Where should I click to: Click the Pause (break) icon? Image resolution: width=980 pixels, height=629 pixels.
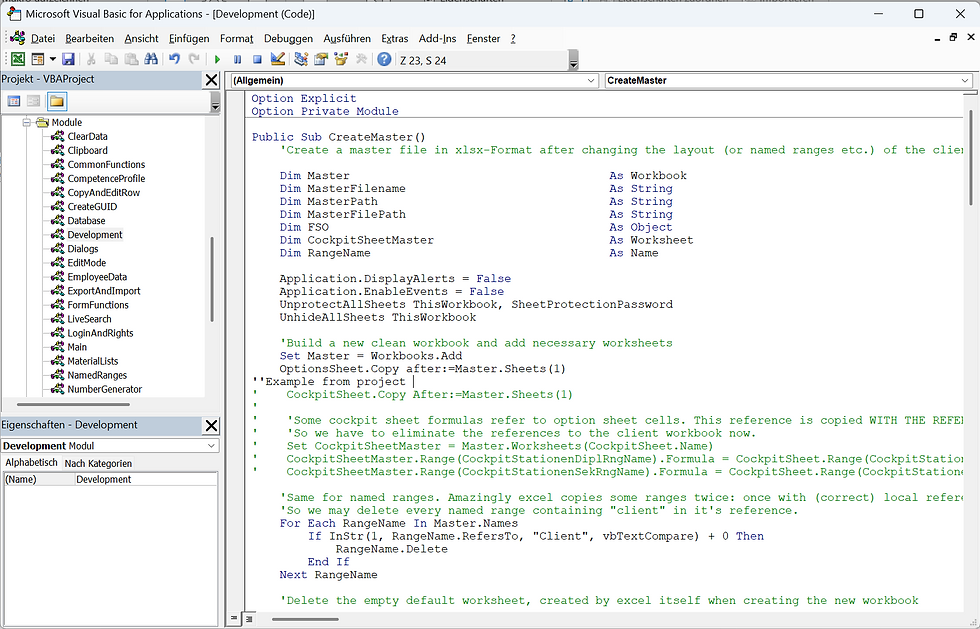click(238, 59)
